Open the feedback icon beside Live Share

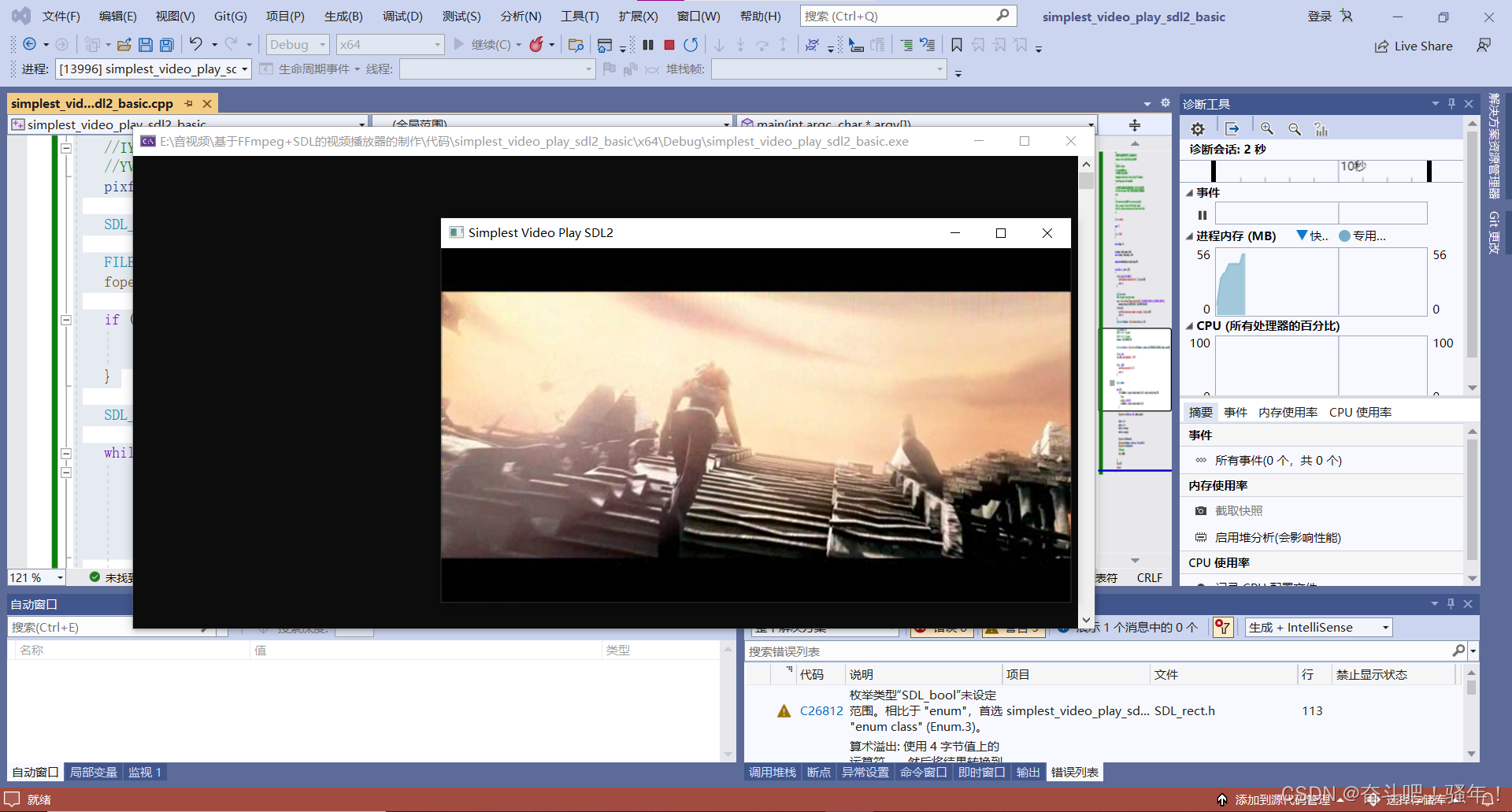coord(1484,46)
